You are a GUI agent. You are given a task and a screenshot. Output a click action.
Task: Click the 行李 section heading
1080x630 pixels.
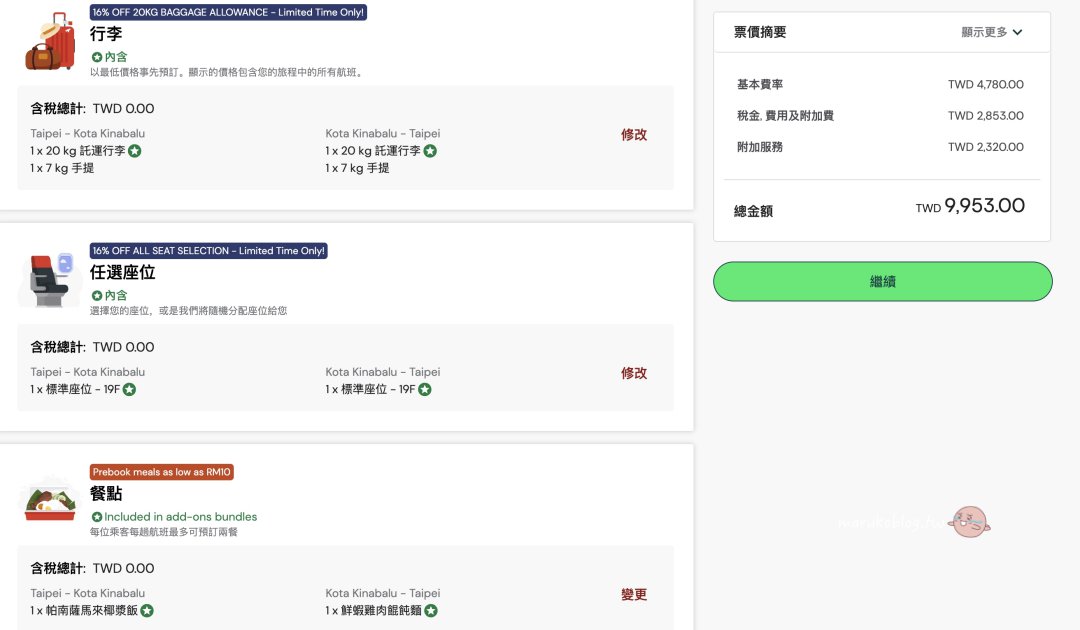point(106,34)
